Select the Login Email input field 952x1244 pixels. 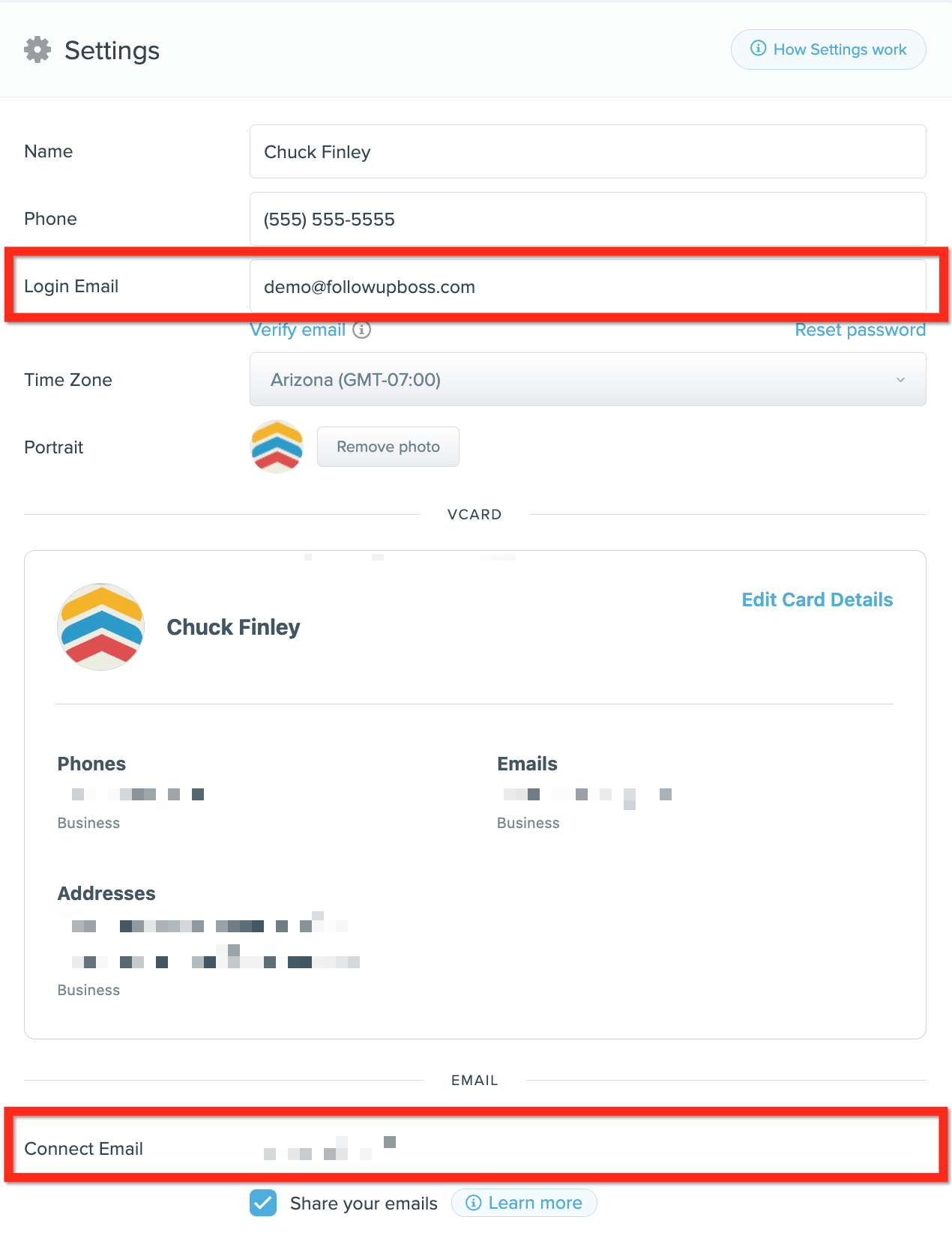pyautogui.click(x=588, y=286)
